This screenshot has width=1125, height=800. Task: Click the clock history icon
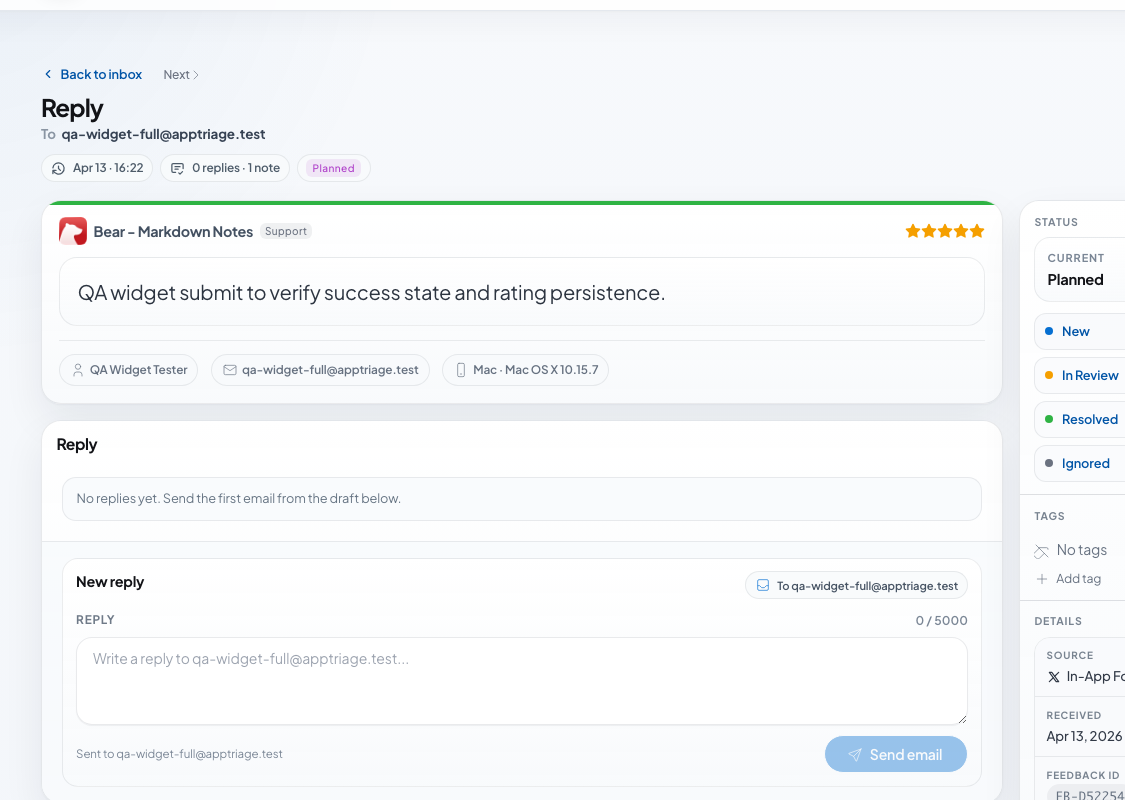(58, 169)
